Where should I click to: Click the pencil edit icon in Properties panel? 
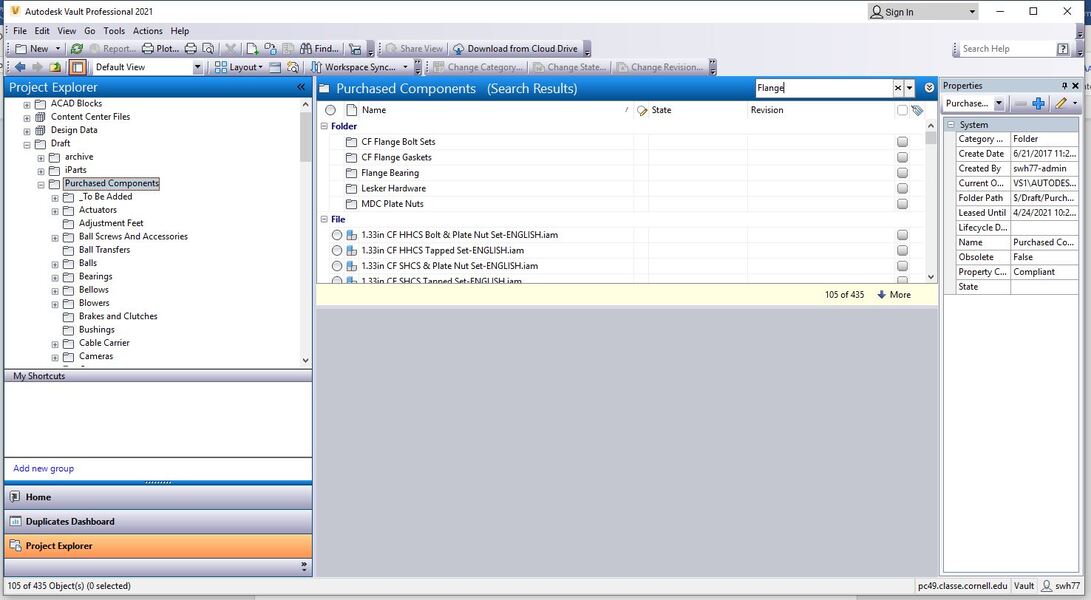click(x=1060, y=103)
